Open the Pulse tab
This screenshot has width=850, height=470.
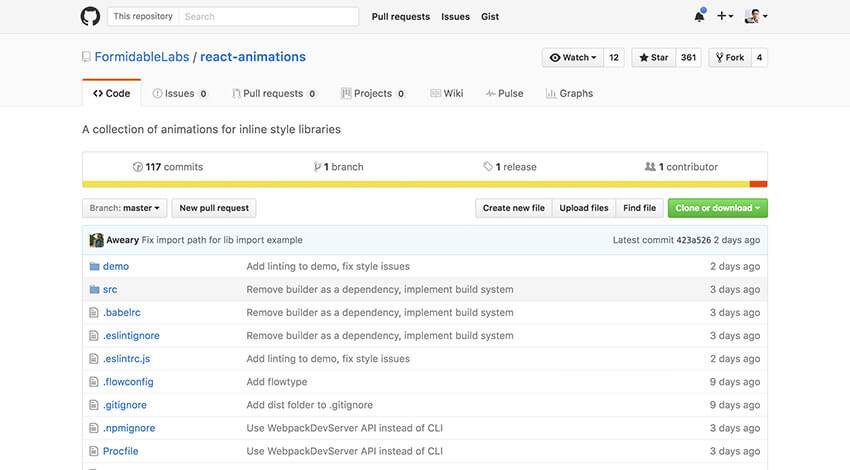point(505,93)
